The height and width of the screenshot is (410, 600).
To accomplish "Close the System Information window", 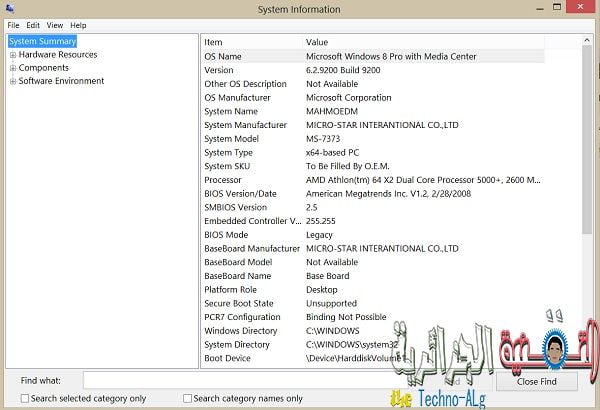I will [x=580, y=7].
